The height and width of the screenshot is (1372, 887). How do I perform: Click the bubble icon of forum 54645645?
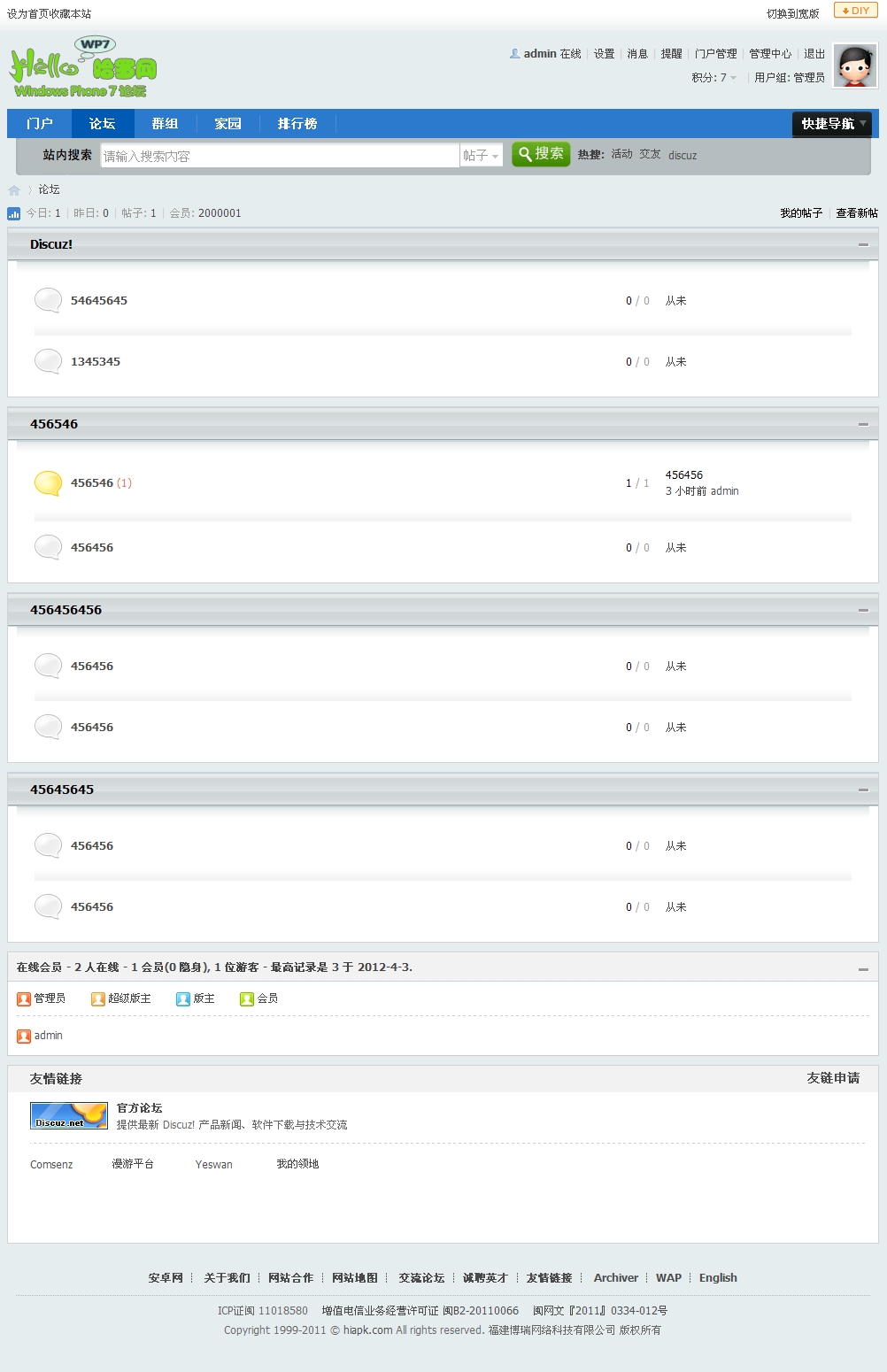48,300
